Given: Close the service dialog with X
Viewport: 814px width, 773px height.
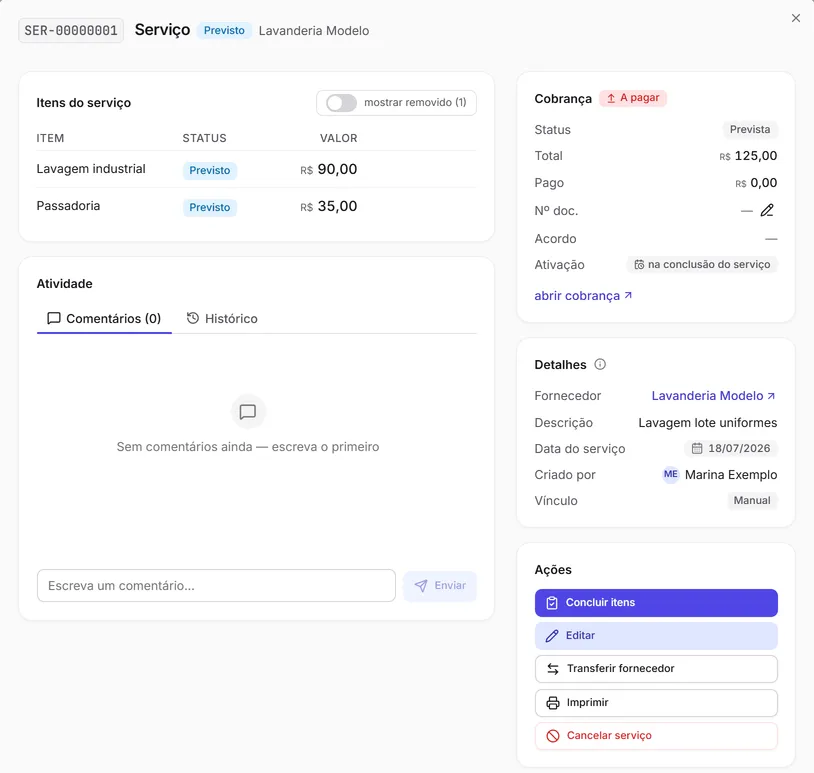Looking at the screenshot, I should 796,18.
